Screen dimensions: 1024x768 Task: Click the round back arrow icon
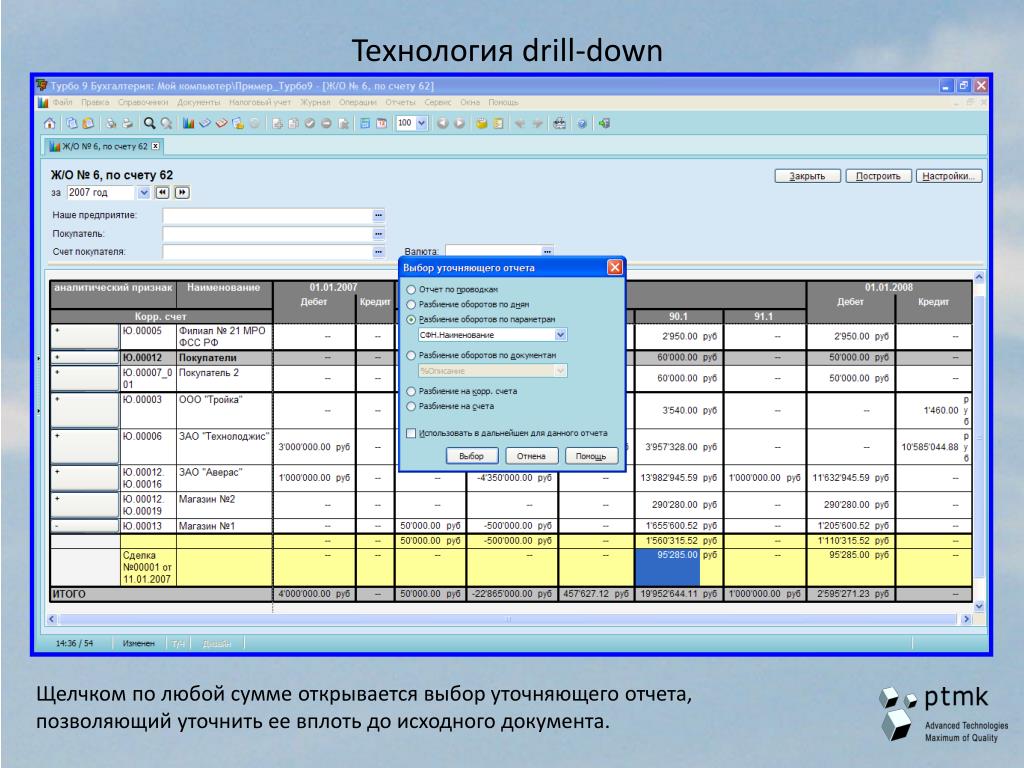pyautogui.click(x=443, y=123)
